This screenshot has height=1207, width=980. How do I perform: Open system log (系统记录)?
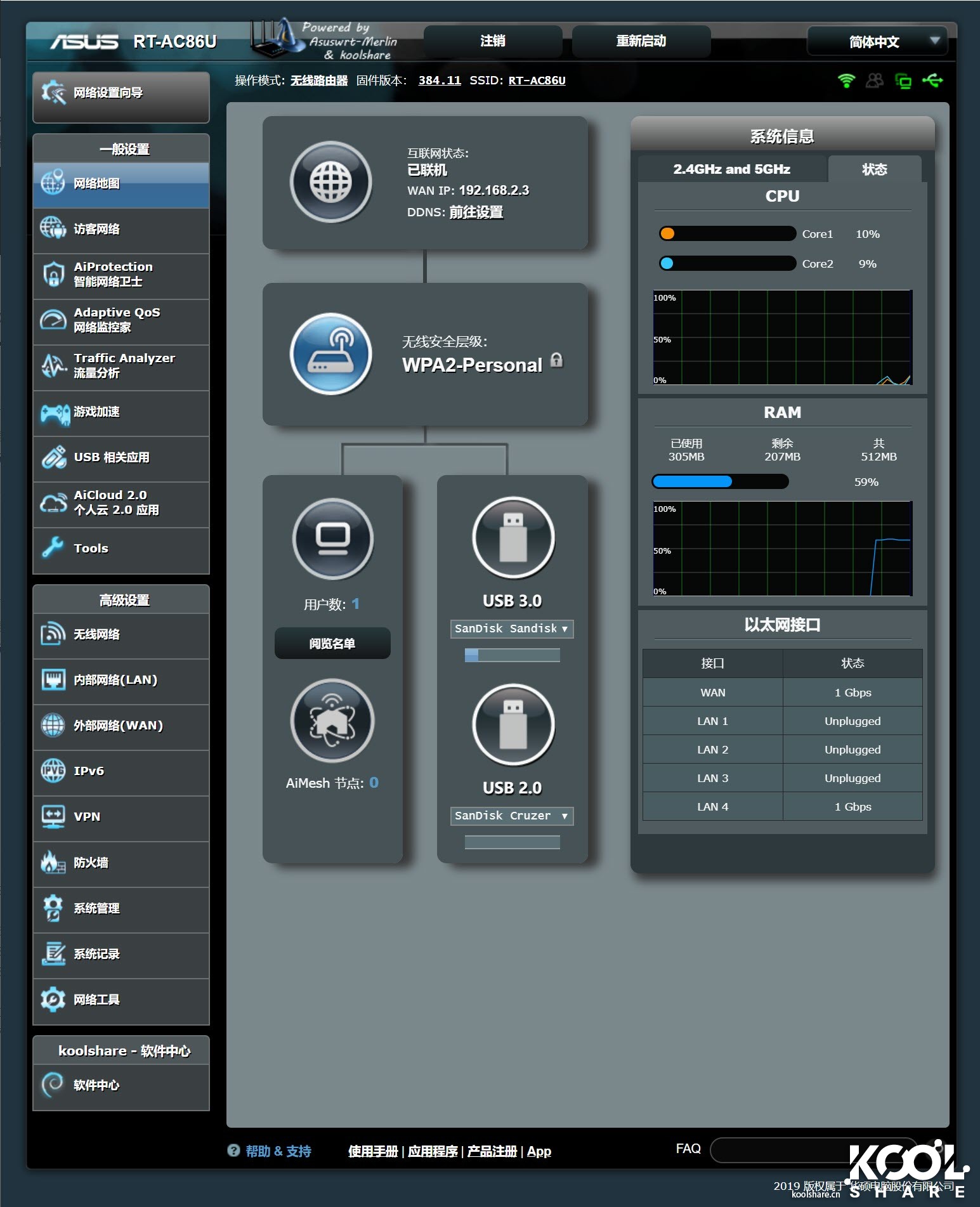coord(121,955)
